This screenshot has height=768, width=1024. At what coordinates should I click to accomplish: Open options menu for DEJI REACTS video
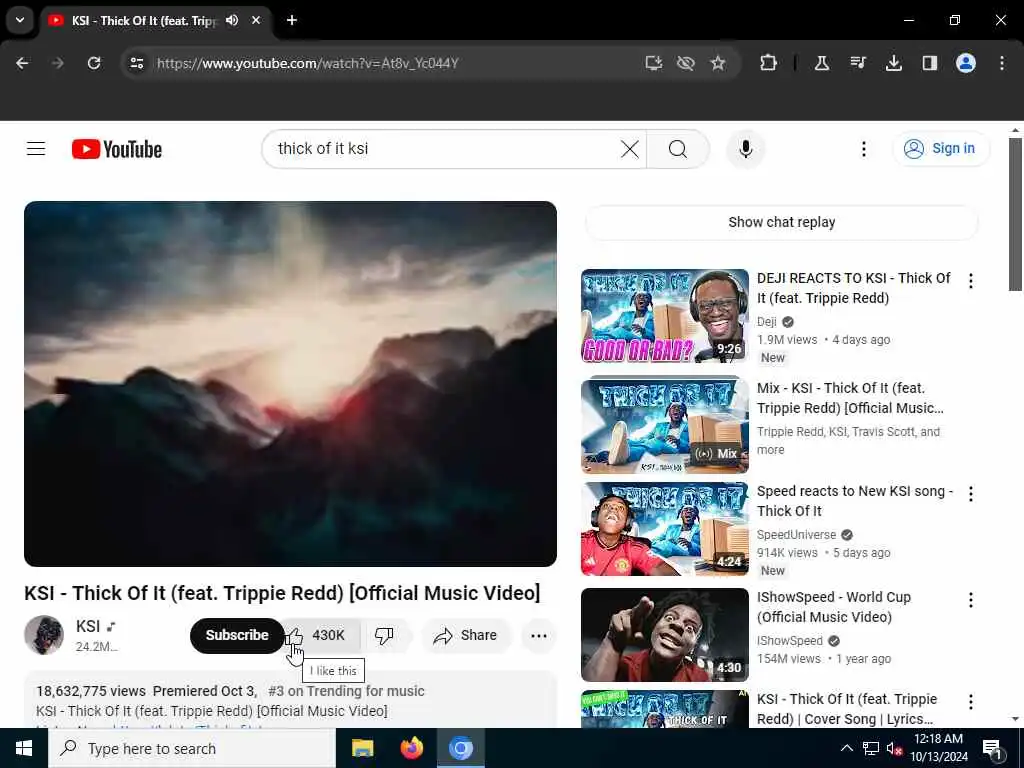970,281
